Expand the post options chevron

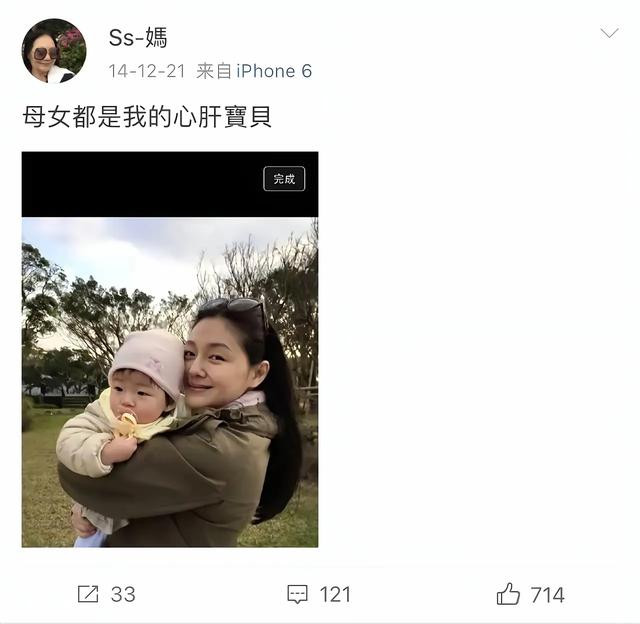[x=609, y=33]
